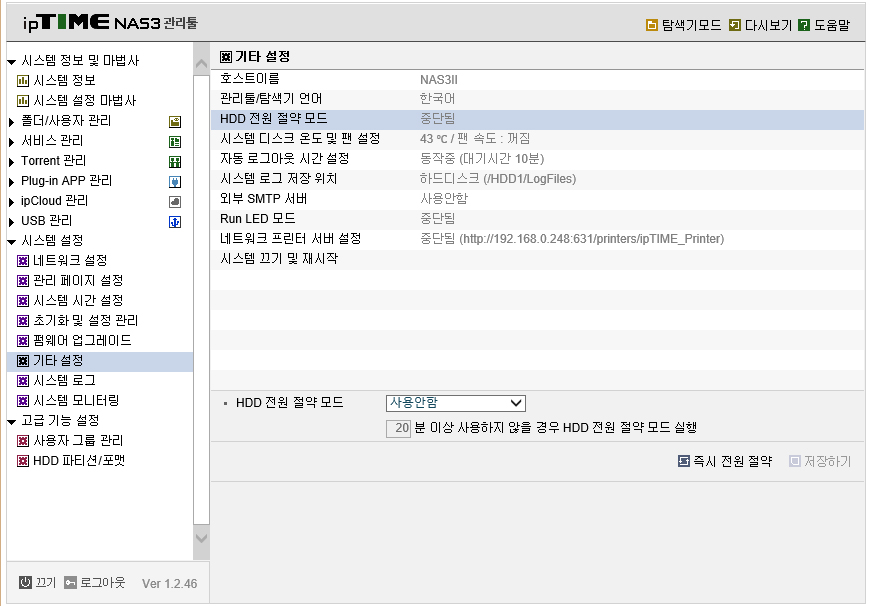
Task: Click icon beside 펌웨어 업그레이드
Action: click(23, 341)
